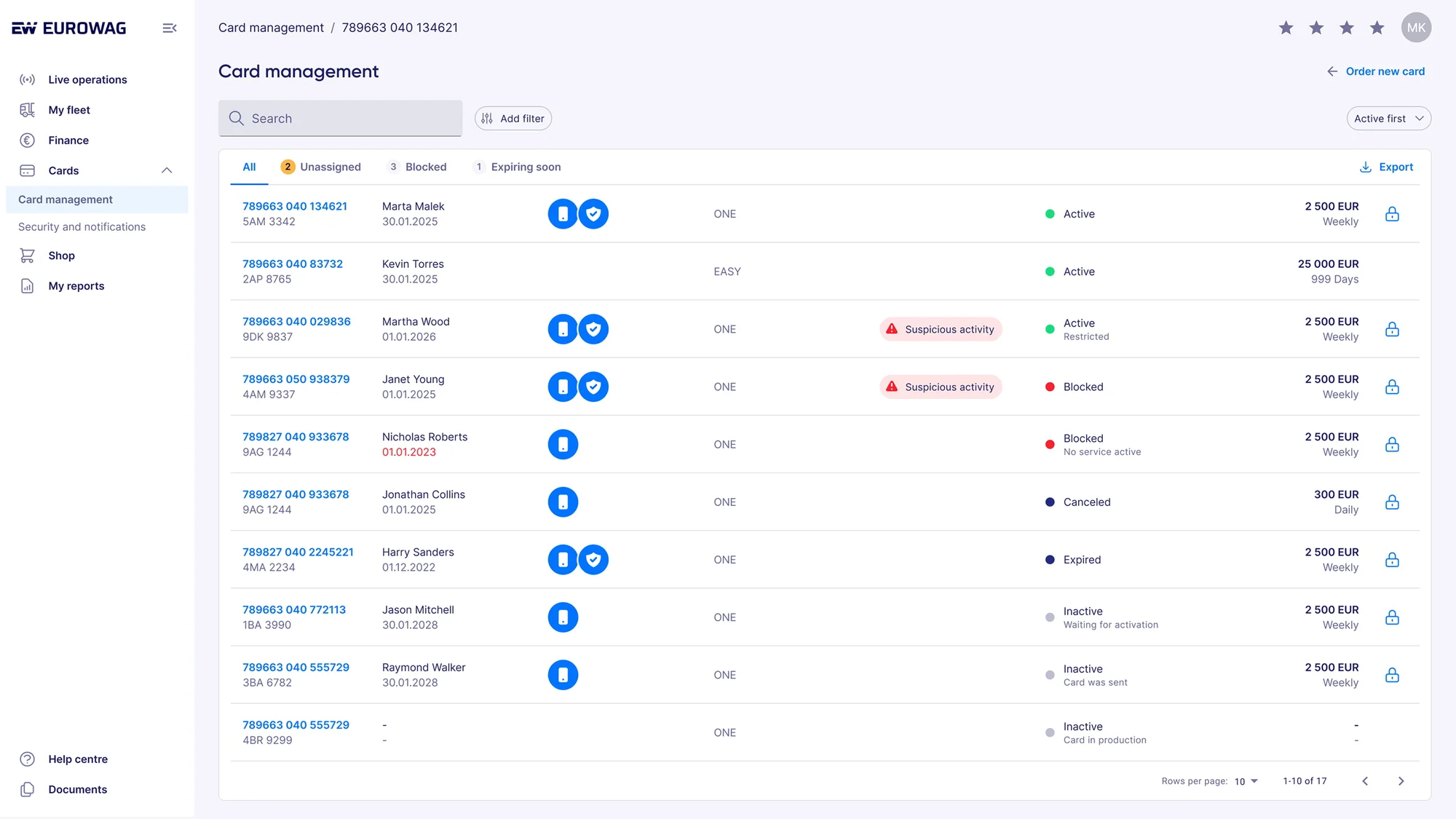The width and height of the screenshot is (1456, 819).
Task: Go to the next page of cards
Action: pos(1401,781)
